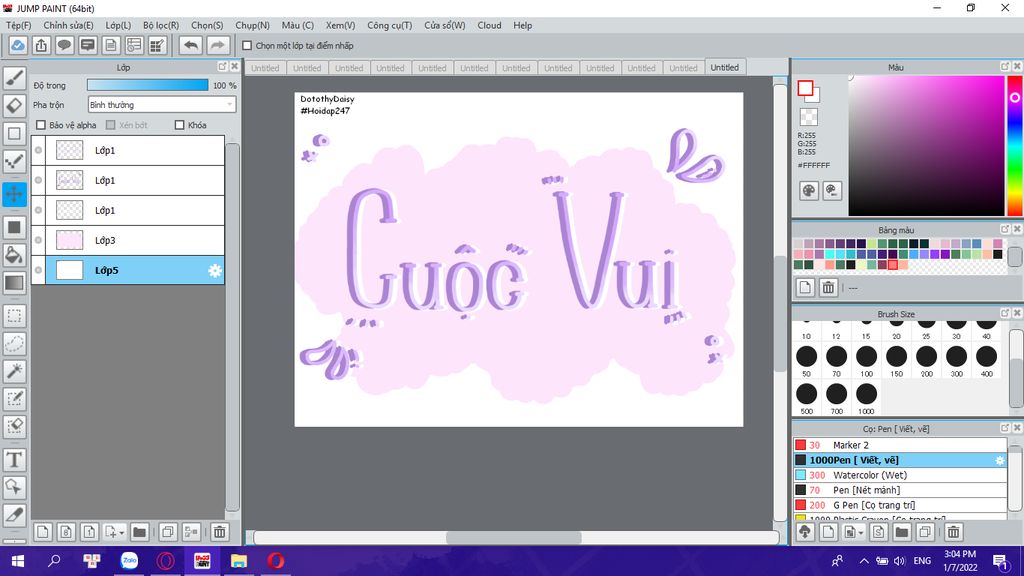
Task: Delete the selected layer with the trash icon
Action: coord(220,532)
